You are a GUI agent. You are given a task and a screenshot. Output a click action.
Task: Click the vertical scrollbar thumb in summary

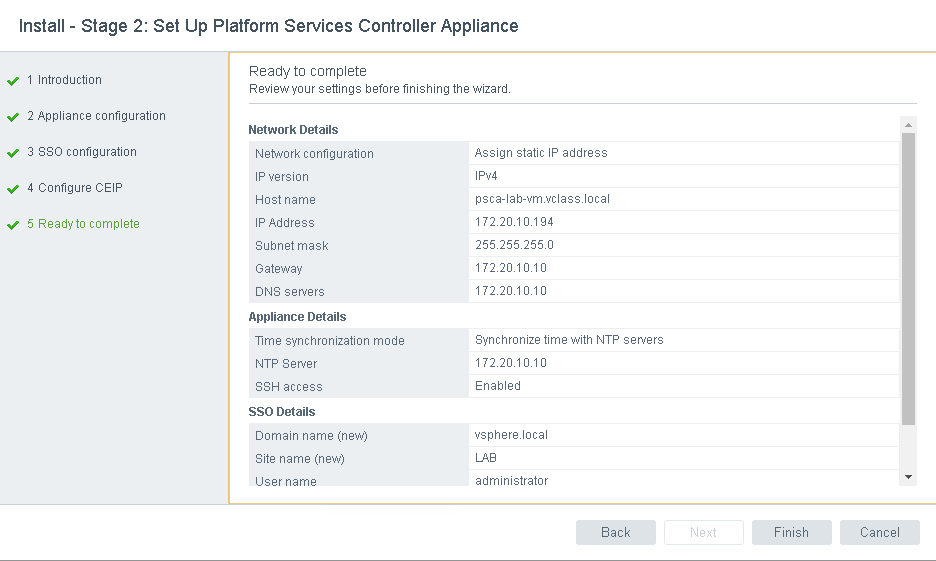908,278
